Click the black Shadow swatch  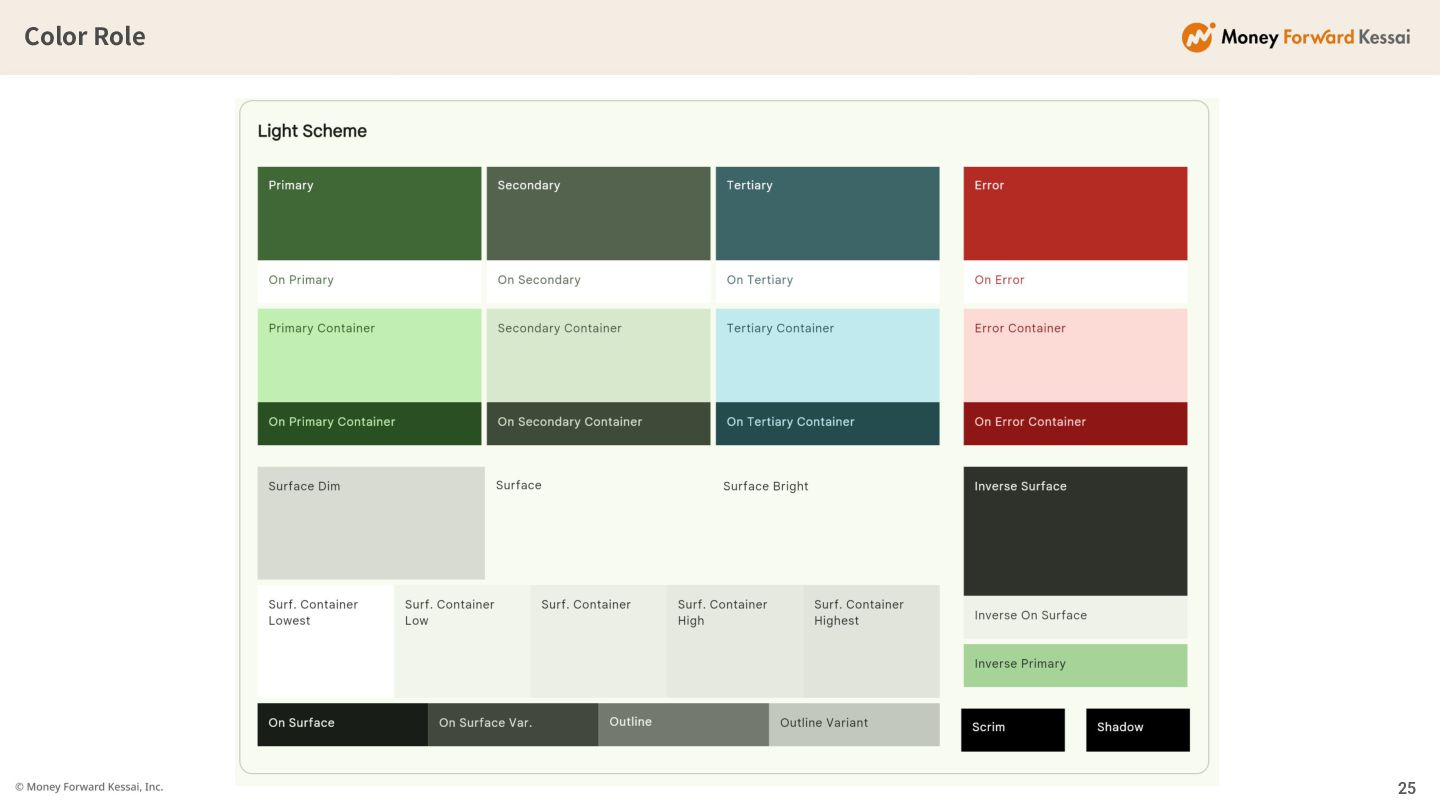[x=1138, y=730]
